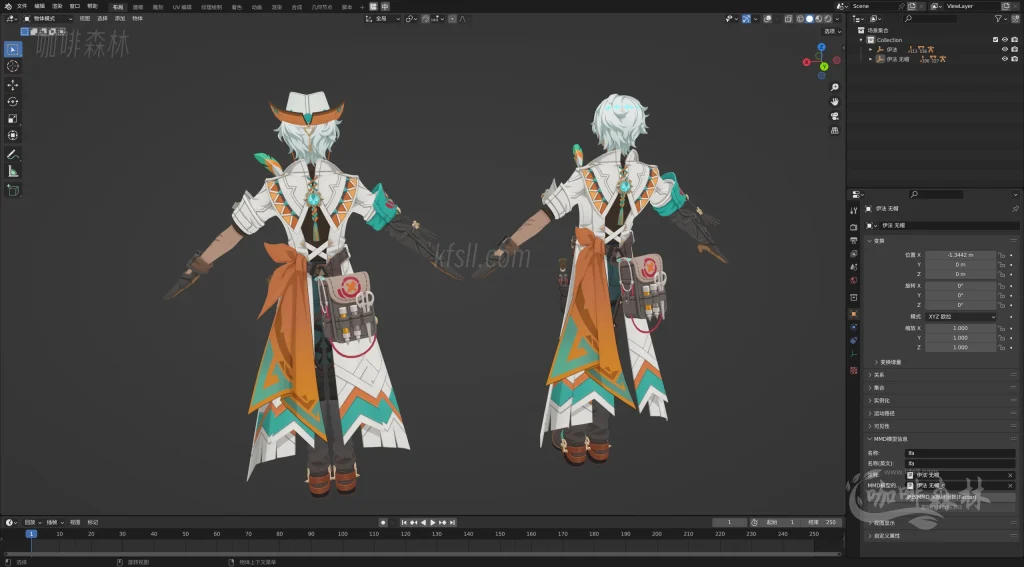Activate the Transform tool

[12, 135]
